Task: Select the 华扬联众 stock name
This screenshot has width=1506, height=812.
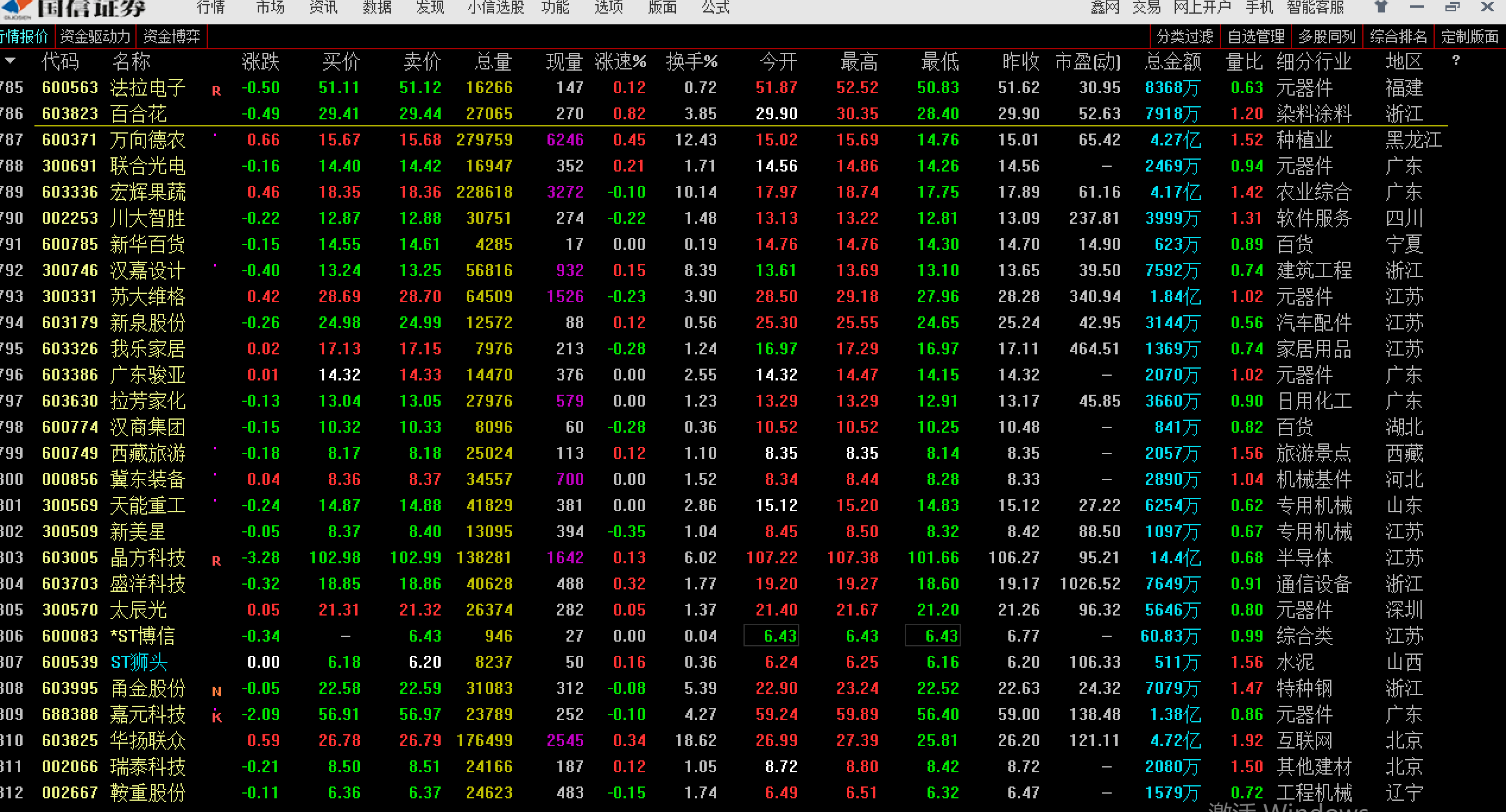Action: point(148,740)
